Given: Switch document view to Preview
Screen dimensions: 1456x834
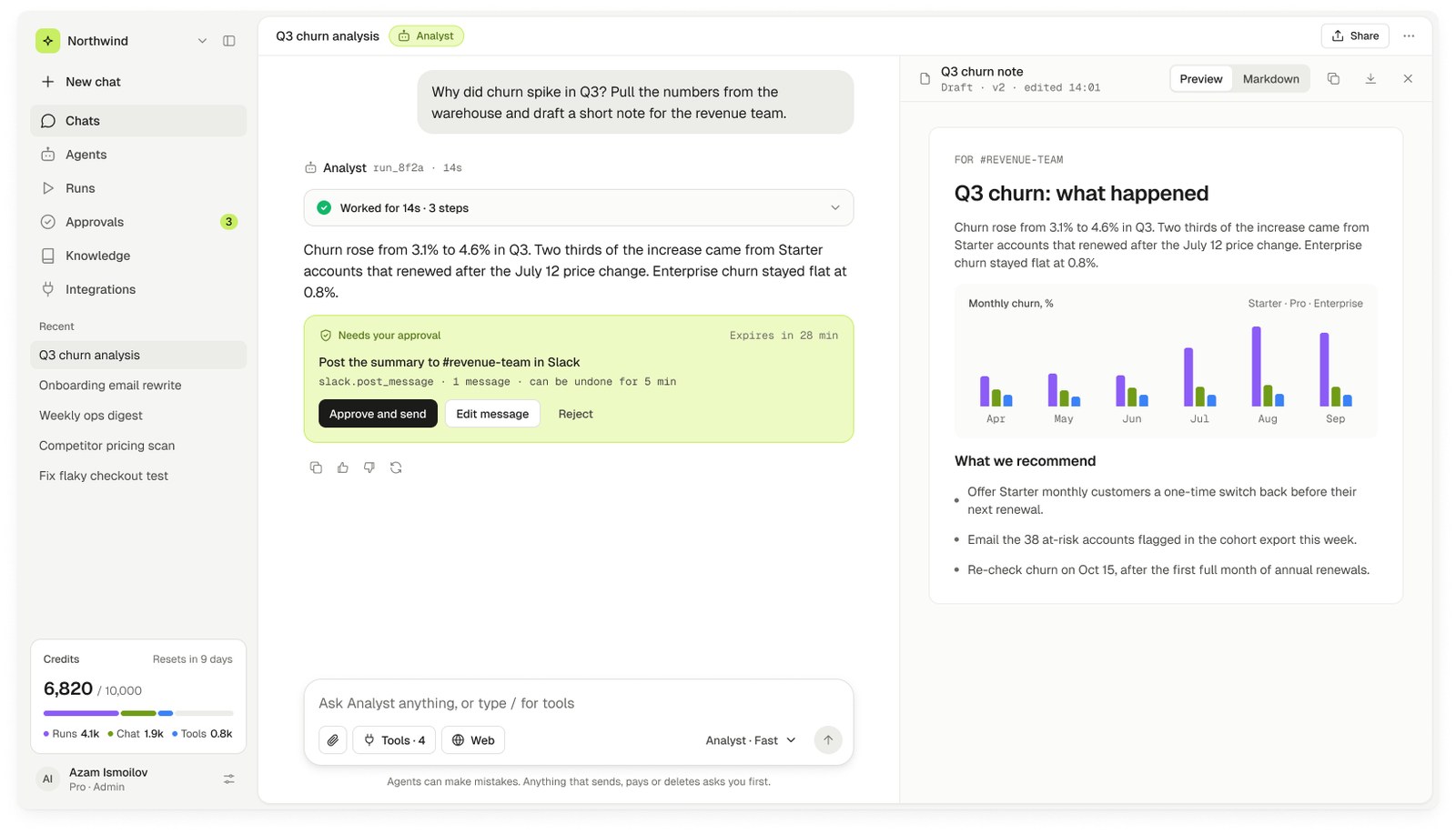Looking at the screenshot, I should tap(1200, 79).
